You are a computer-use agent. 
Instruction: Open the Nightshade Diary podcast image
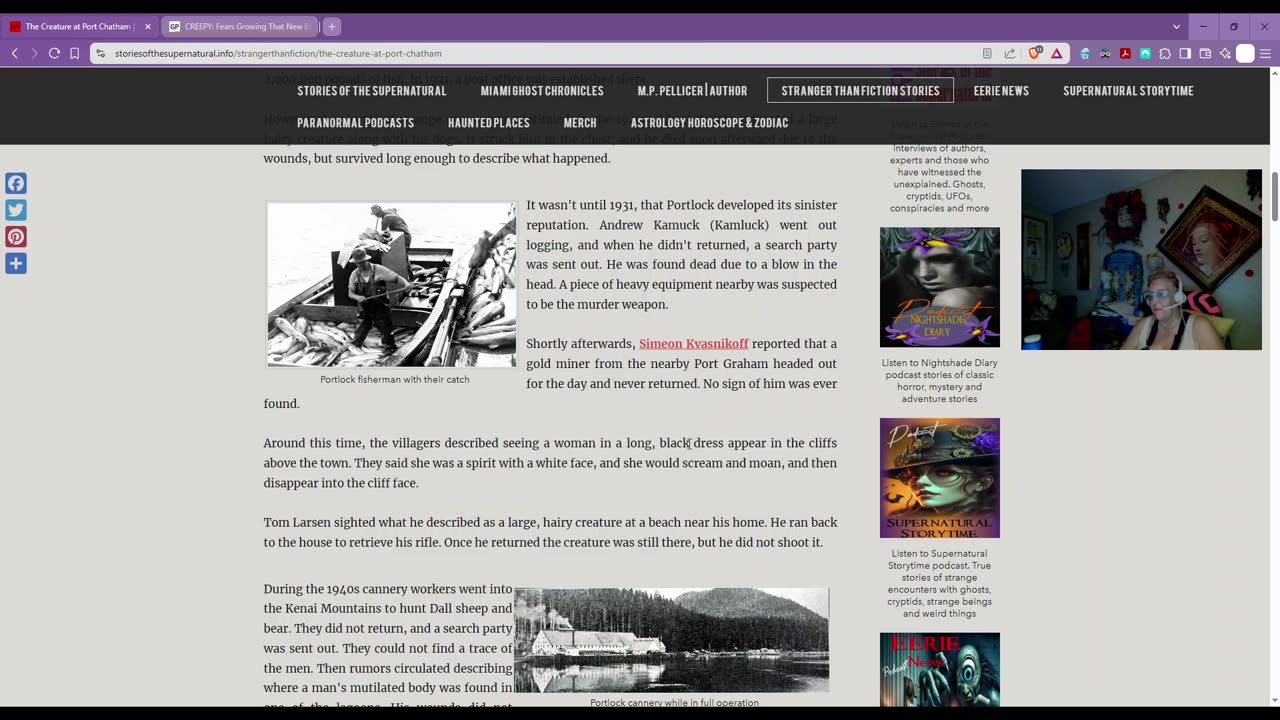(x=939, y=287)
